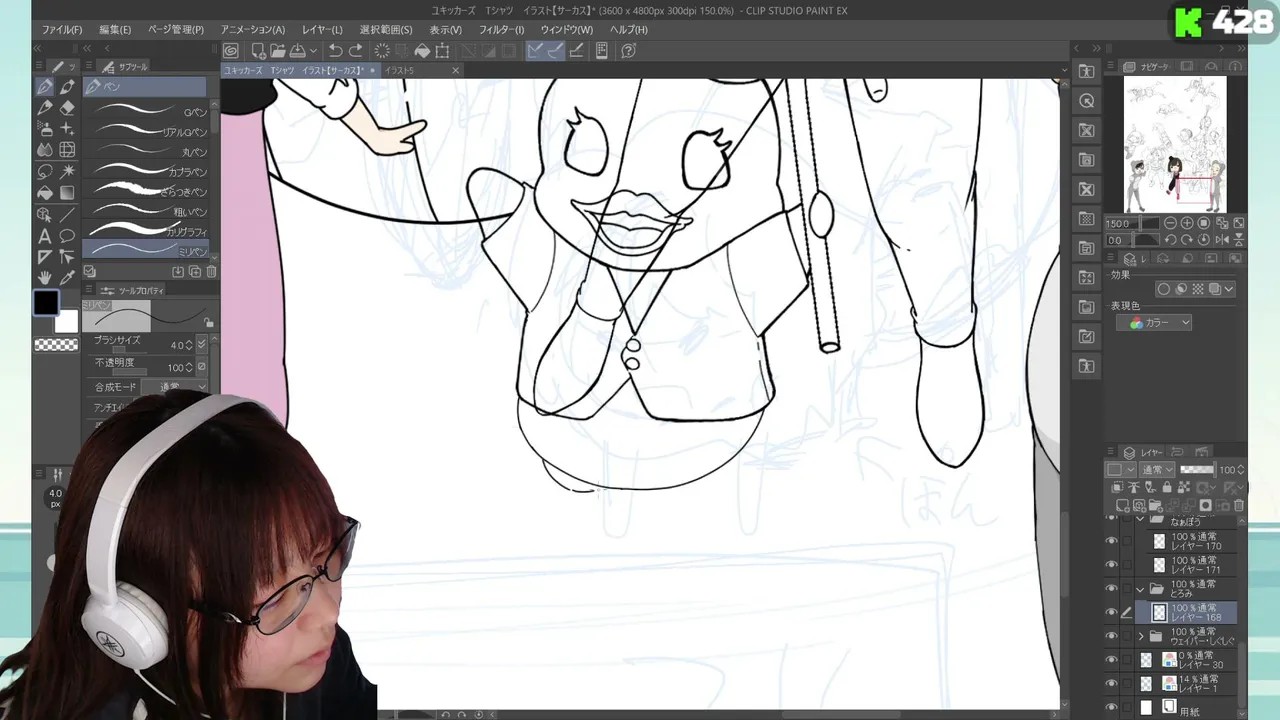This screenshot has height=720, width=1280.
Task: Choose the Auto select magic wand tool
Action: coord(67,171)
